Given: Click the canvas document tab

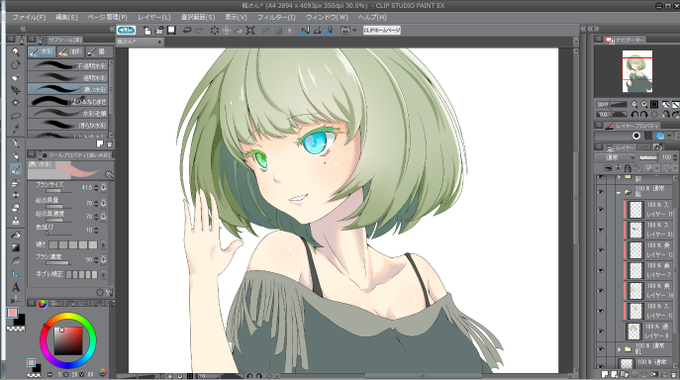Looking at the screenshot, I should (x=140, y=42).
